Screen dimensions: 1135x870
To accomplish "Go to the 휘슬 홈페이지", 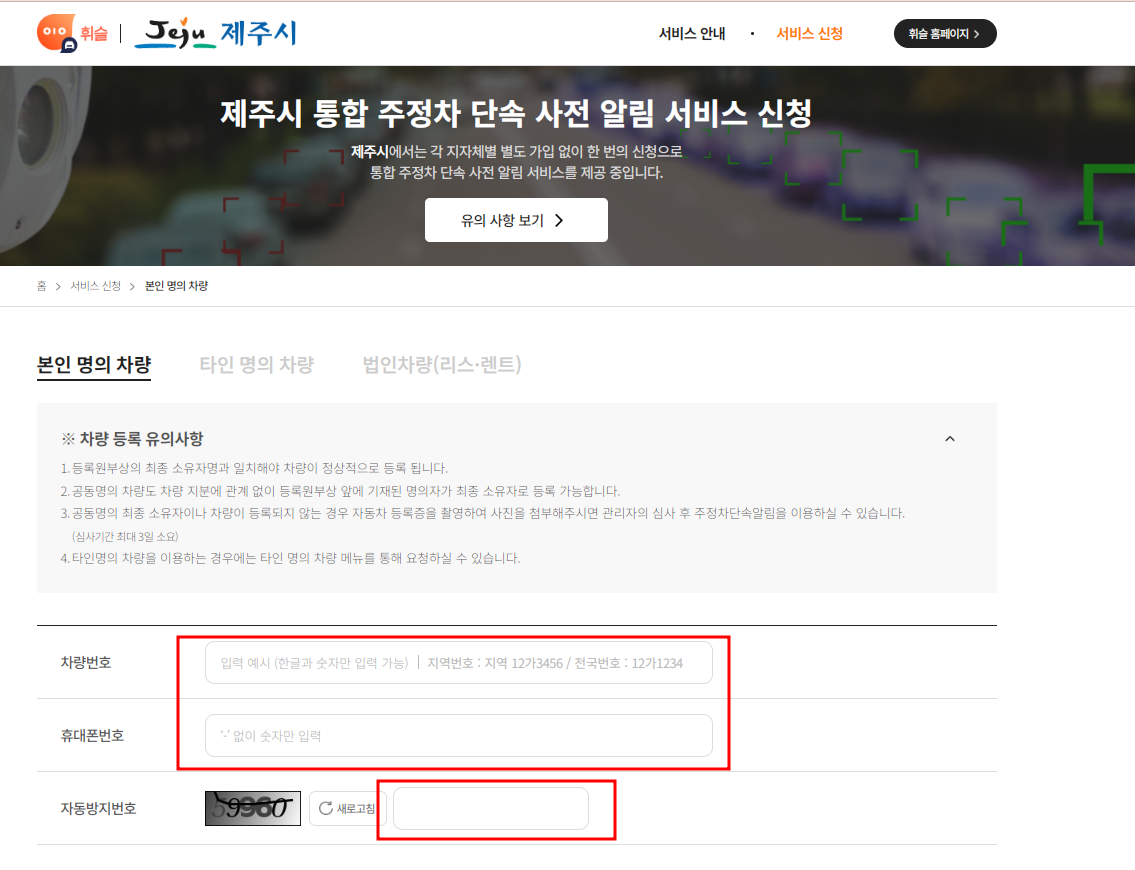I will (944, 33).
